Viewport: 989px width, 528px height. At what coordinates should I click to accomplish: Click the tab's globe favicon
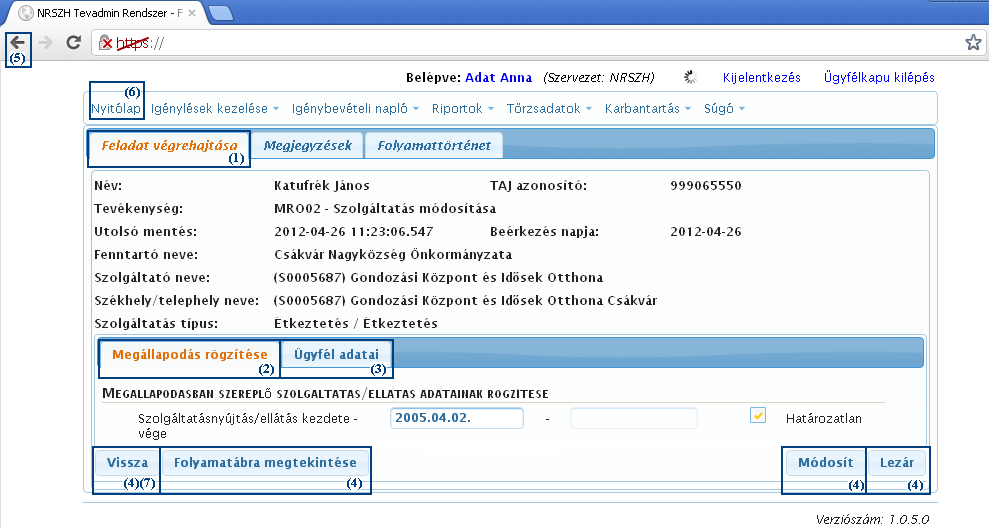pos(26,13)
